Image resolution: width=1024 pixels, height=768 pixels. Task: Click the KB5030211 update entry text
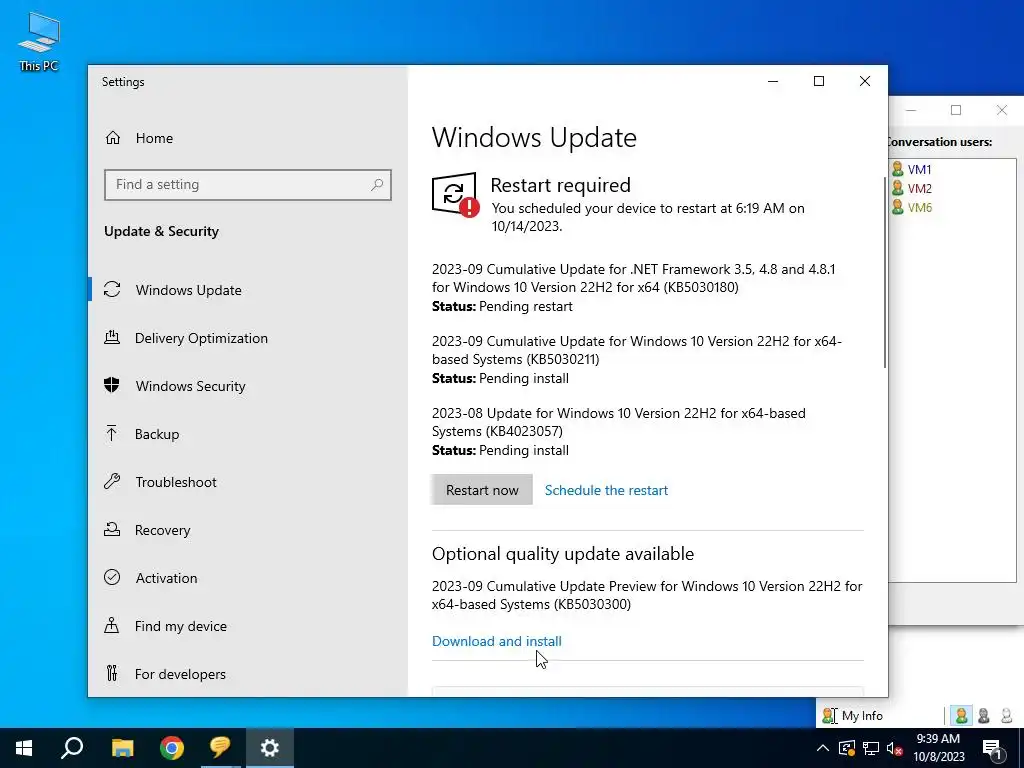[637, 350]
